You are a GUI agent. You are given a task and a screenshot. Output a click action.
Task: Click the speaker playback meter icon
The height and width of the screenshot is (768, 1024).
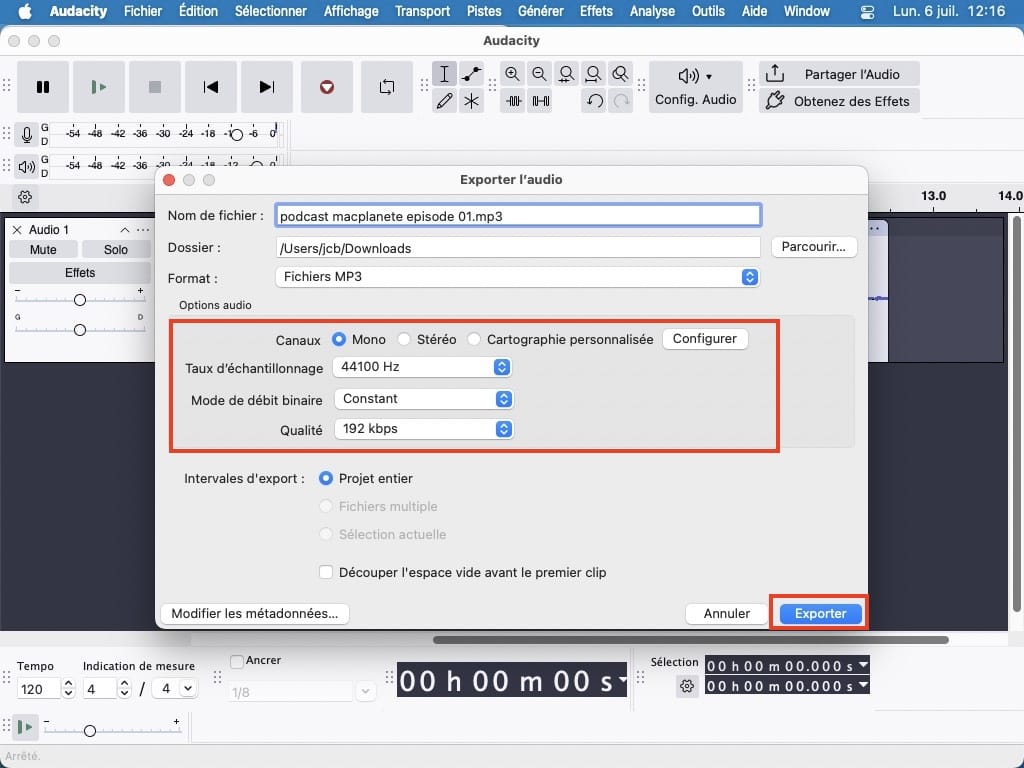tap(27, 167)
